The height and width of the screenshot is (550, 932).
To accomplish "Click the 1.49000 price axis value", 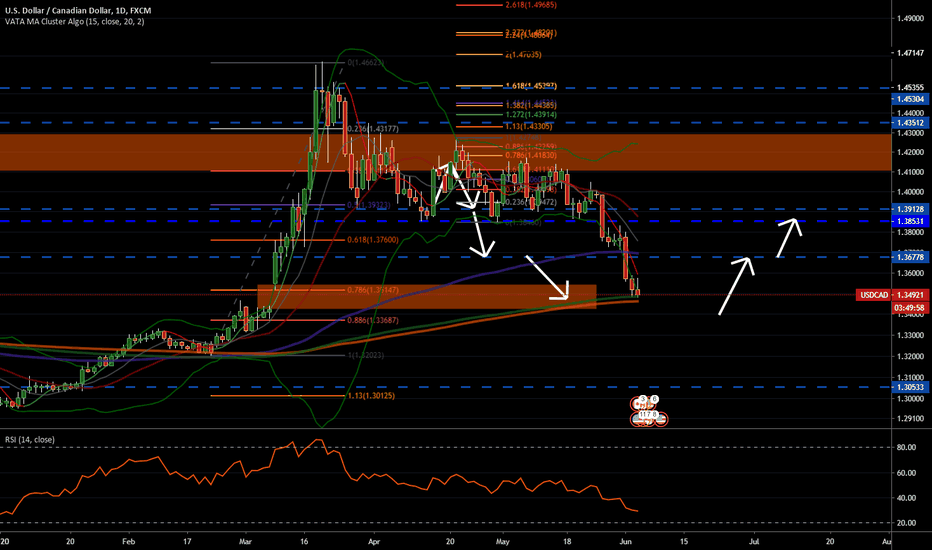I will click(910, 18).
